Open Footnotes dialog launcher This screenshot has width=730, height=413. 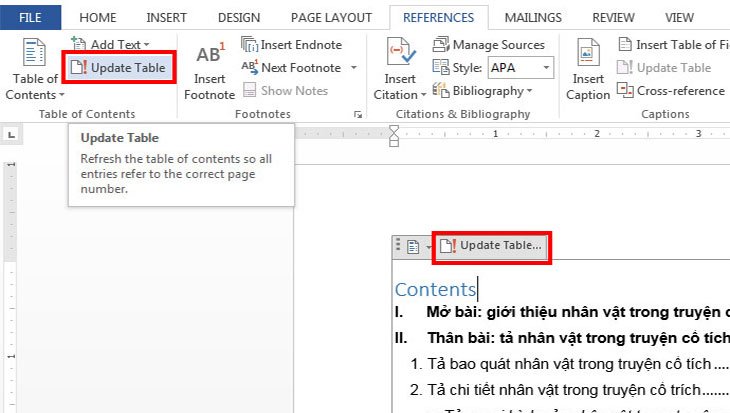click(x=358, y=114)
